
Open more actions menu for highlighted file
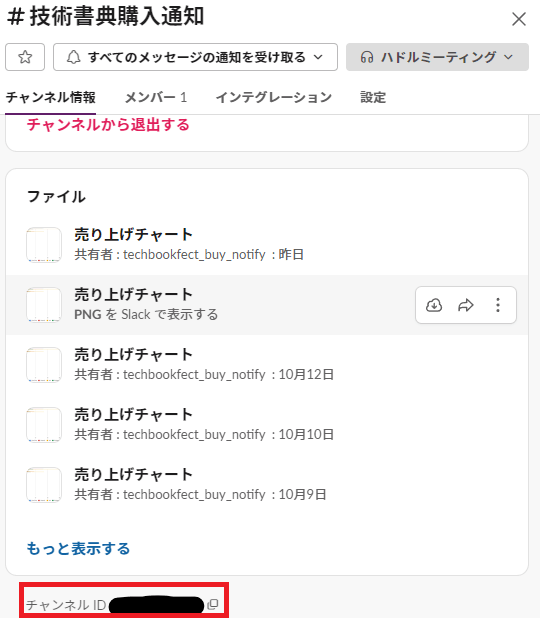point(498,305)
